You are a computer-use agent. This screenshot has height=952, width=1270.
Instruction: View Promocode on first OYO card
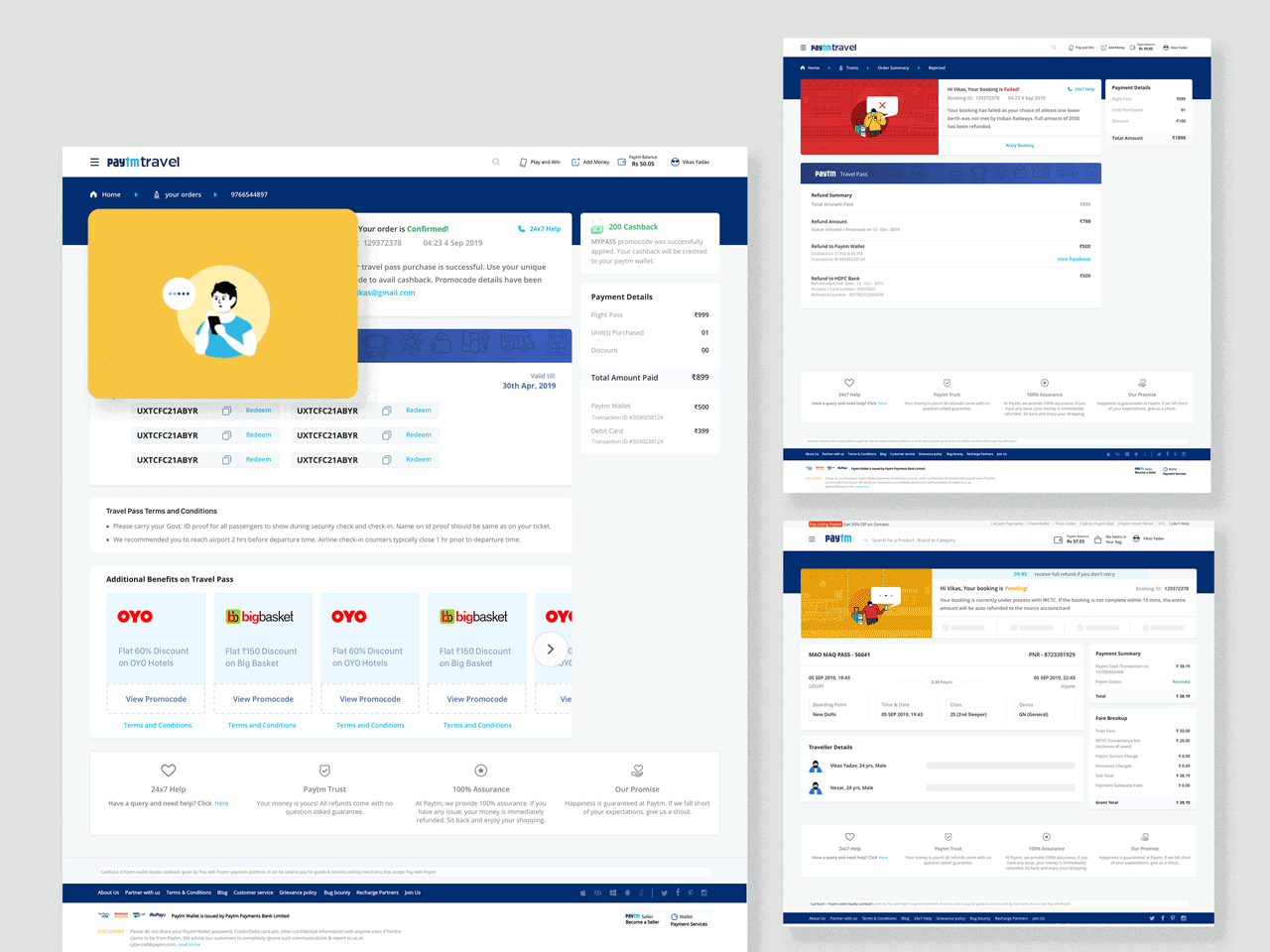tap(156, 699)
